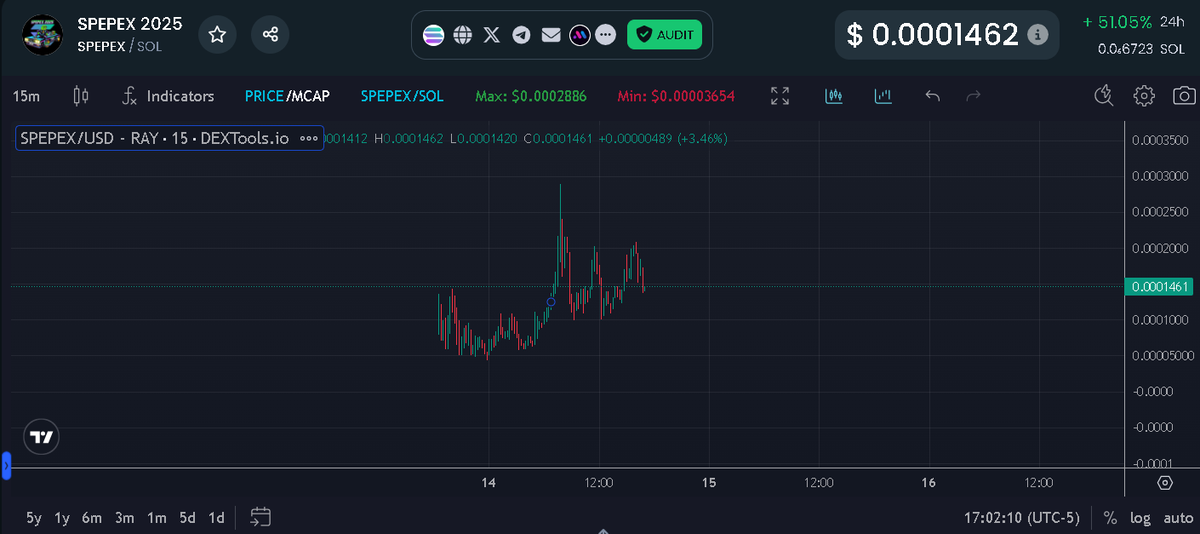
Task: Open the project website globe icon
Action: (462, 35)
